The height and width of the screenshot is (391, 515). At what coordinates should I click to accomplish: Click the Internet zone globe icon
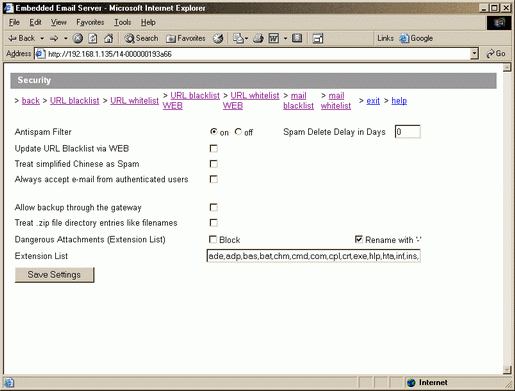pos(411,383)
